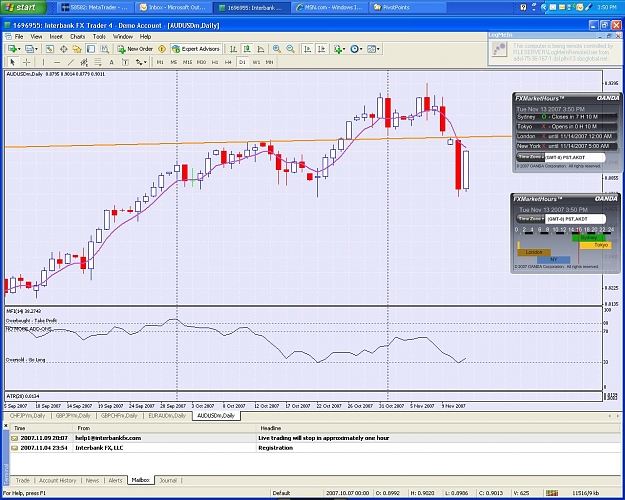The height and width of the screenshot is (500, 625).
Task: Open Time Zone dropdown in upper FXMarketHours widget
Action: [531, 157]
